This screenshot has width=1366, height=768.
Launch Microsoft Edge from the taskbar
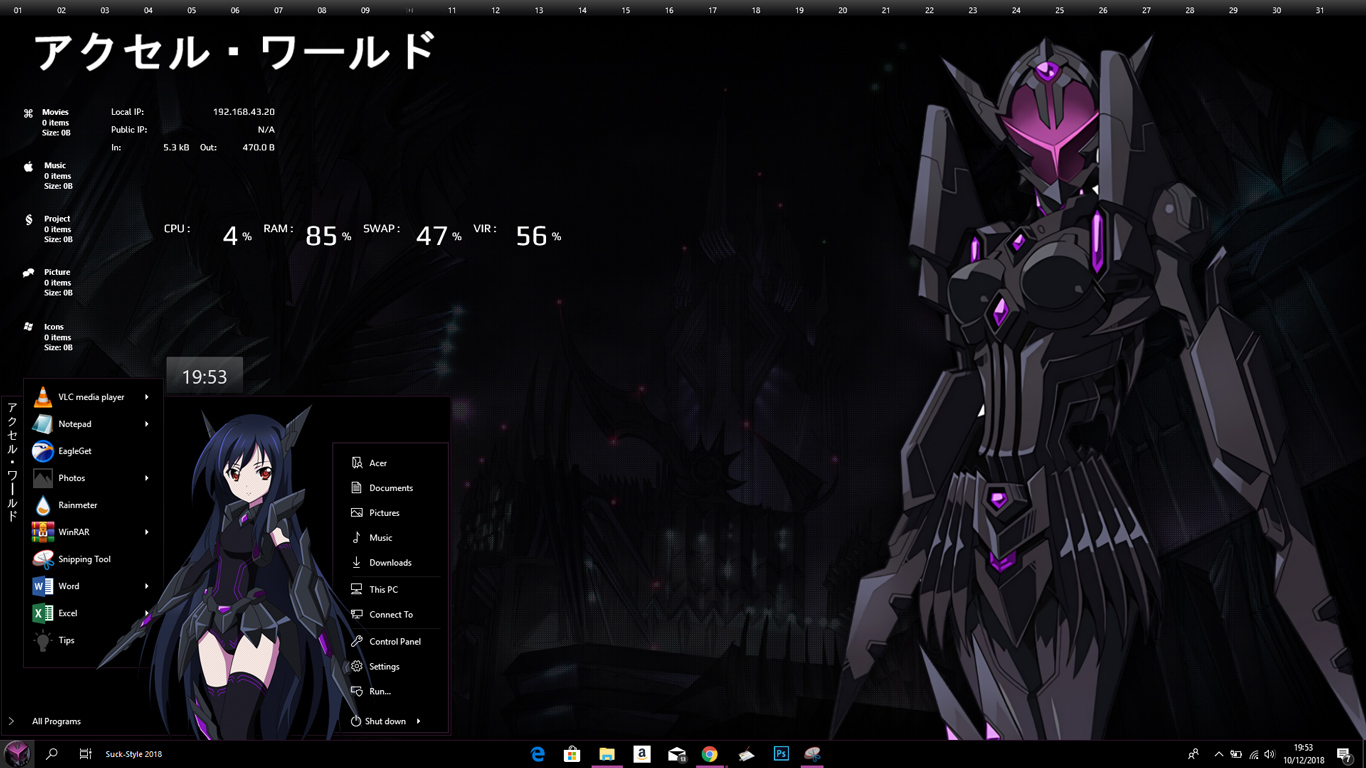tap(538, 754)
